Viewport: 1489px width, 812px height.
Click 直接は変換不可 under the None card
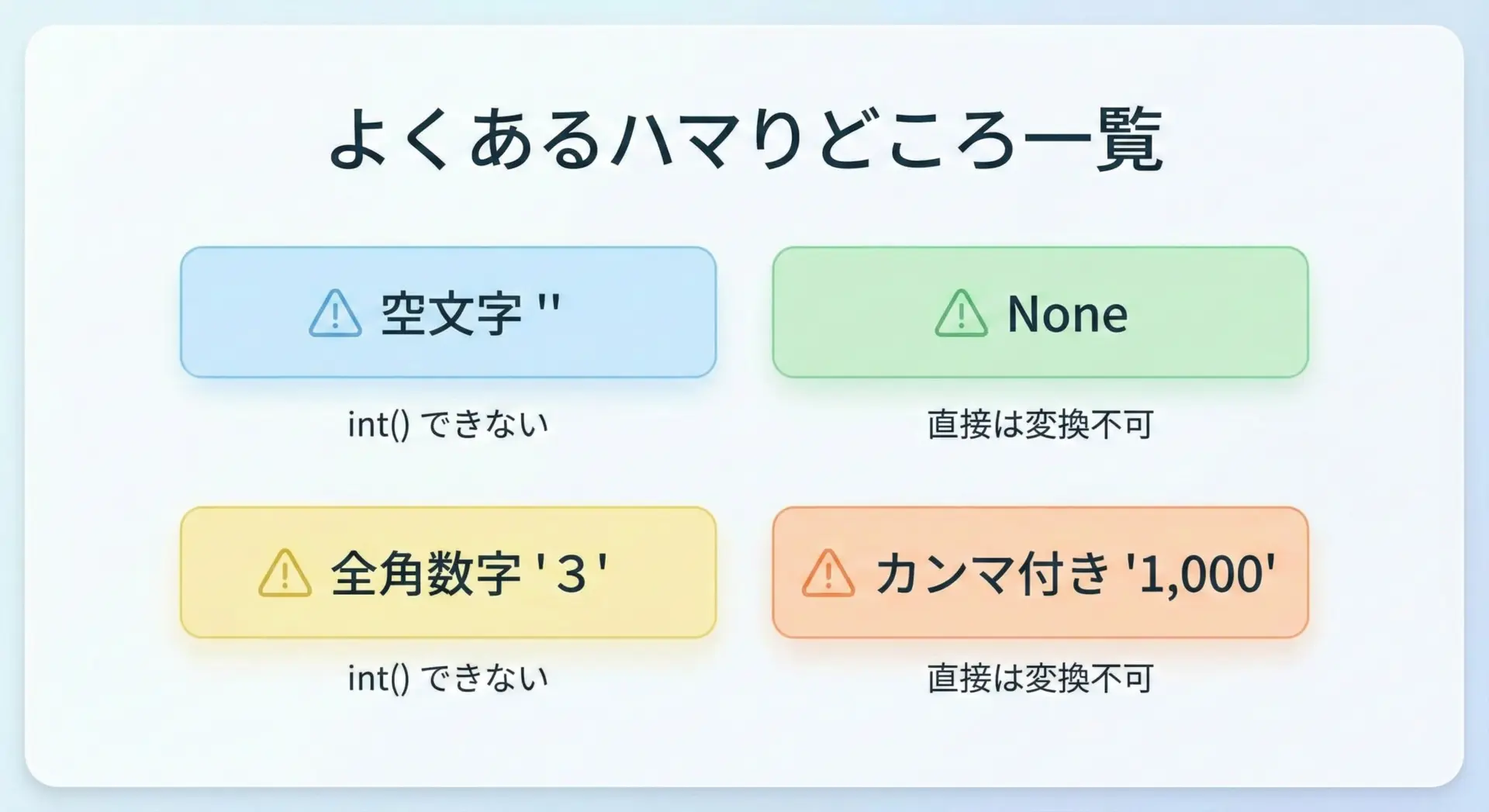point(1040,425)
